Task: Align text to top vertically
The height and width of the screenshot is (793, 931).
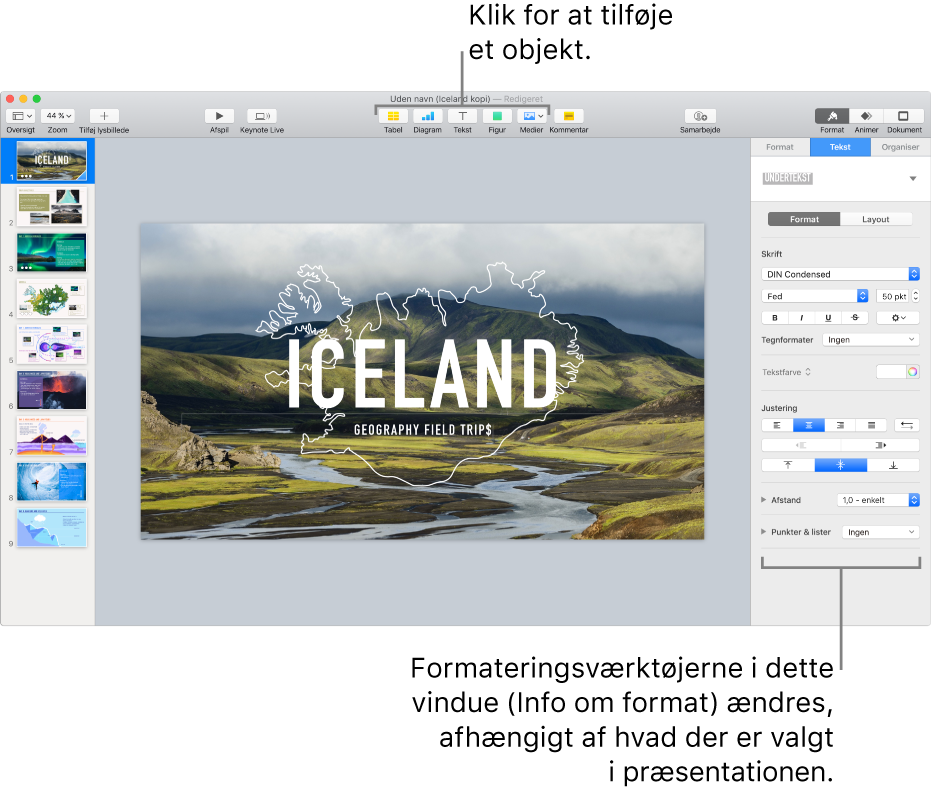Action: [x=788, y=465]
